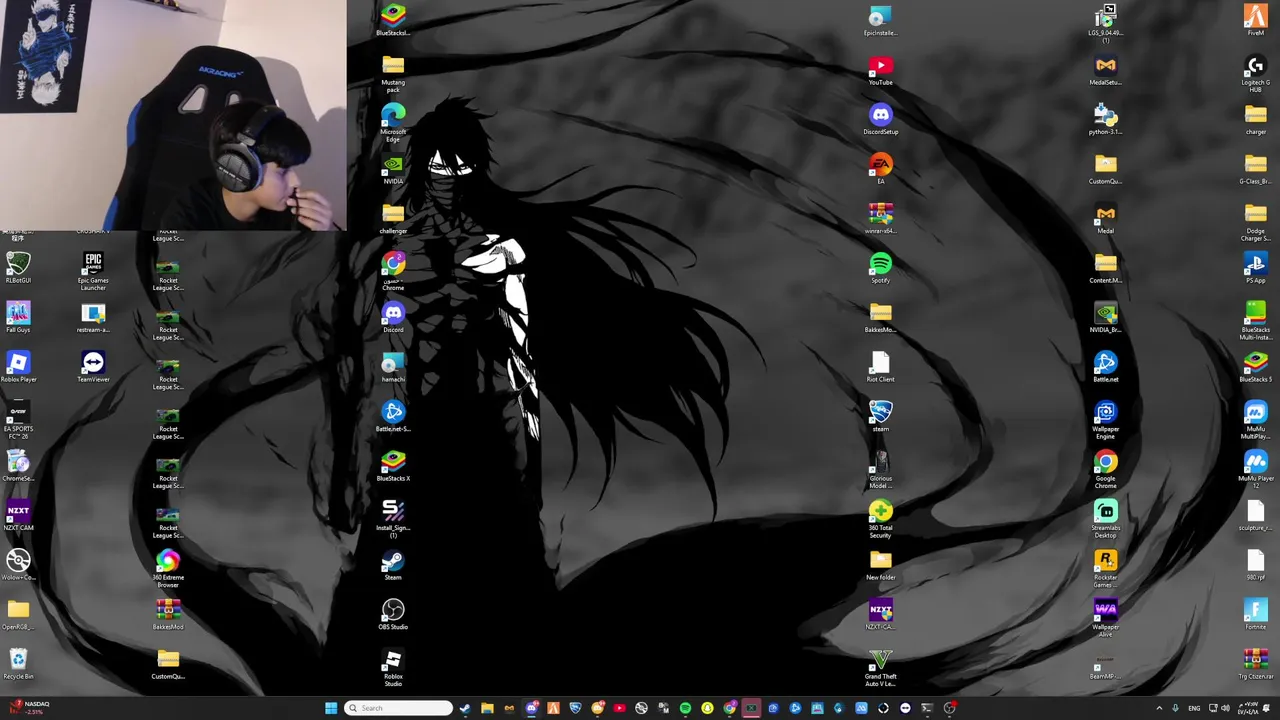Screen dimensions: 1280x720
Task: Select the Mustang pack folder
Action: [393, 74]
